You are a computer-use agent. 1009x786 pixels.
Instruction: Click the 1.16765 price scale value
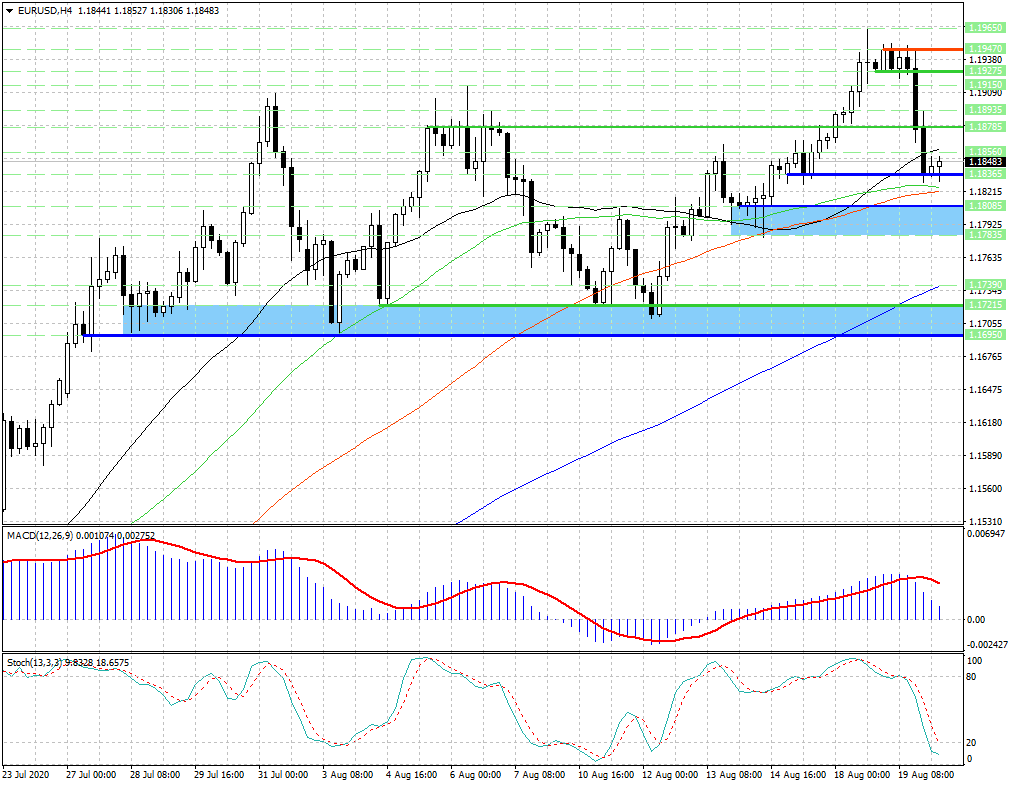click(985, 357)
